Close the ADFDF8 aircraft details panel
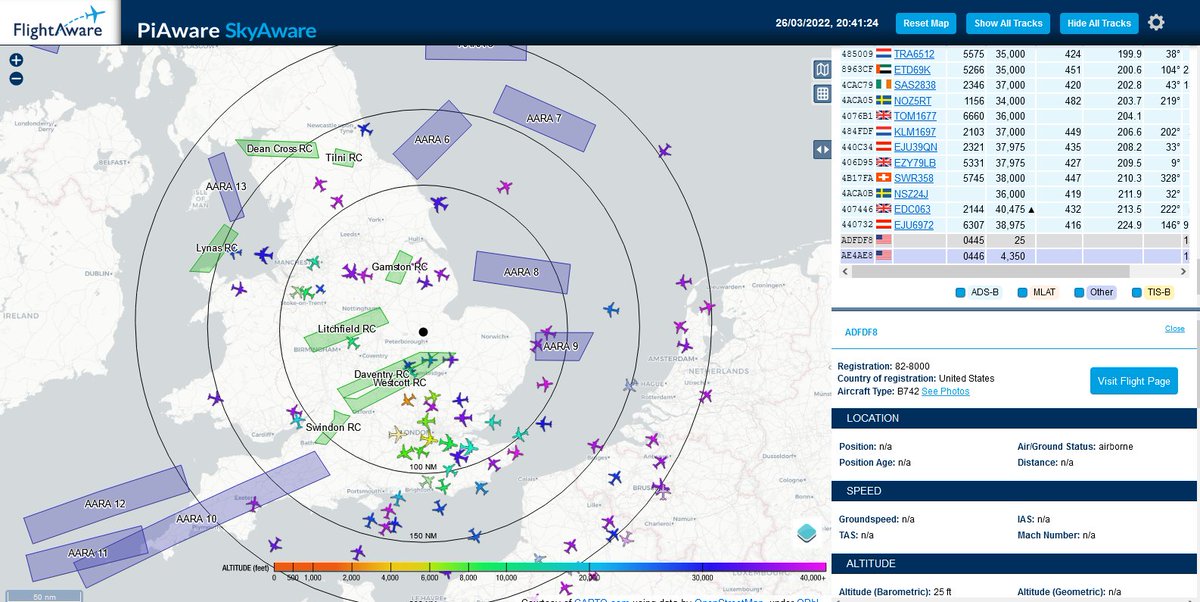This screenshot has height=602, width=1200. pyautogui.click(x=1174, y=329)
